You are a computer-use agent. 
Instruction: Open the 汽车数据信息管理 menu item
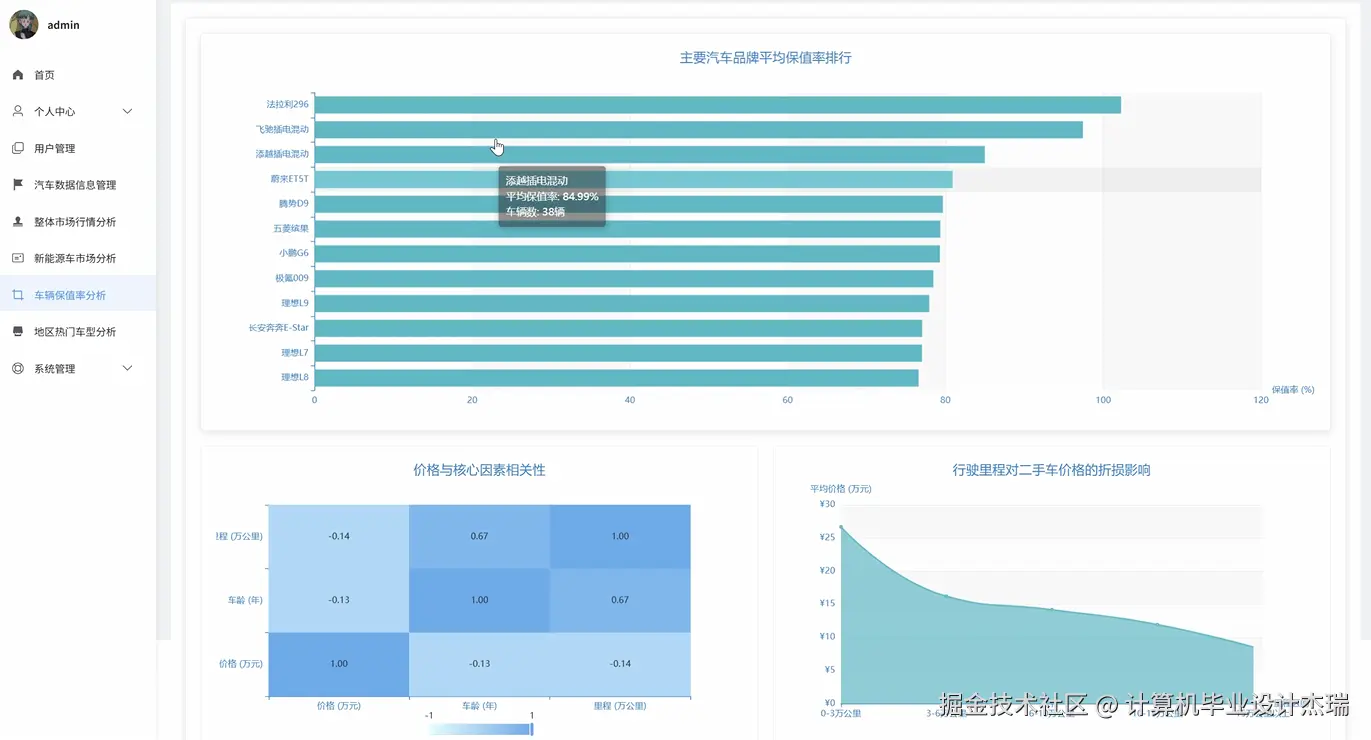pos(78,185)
